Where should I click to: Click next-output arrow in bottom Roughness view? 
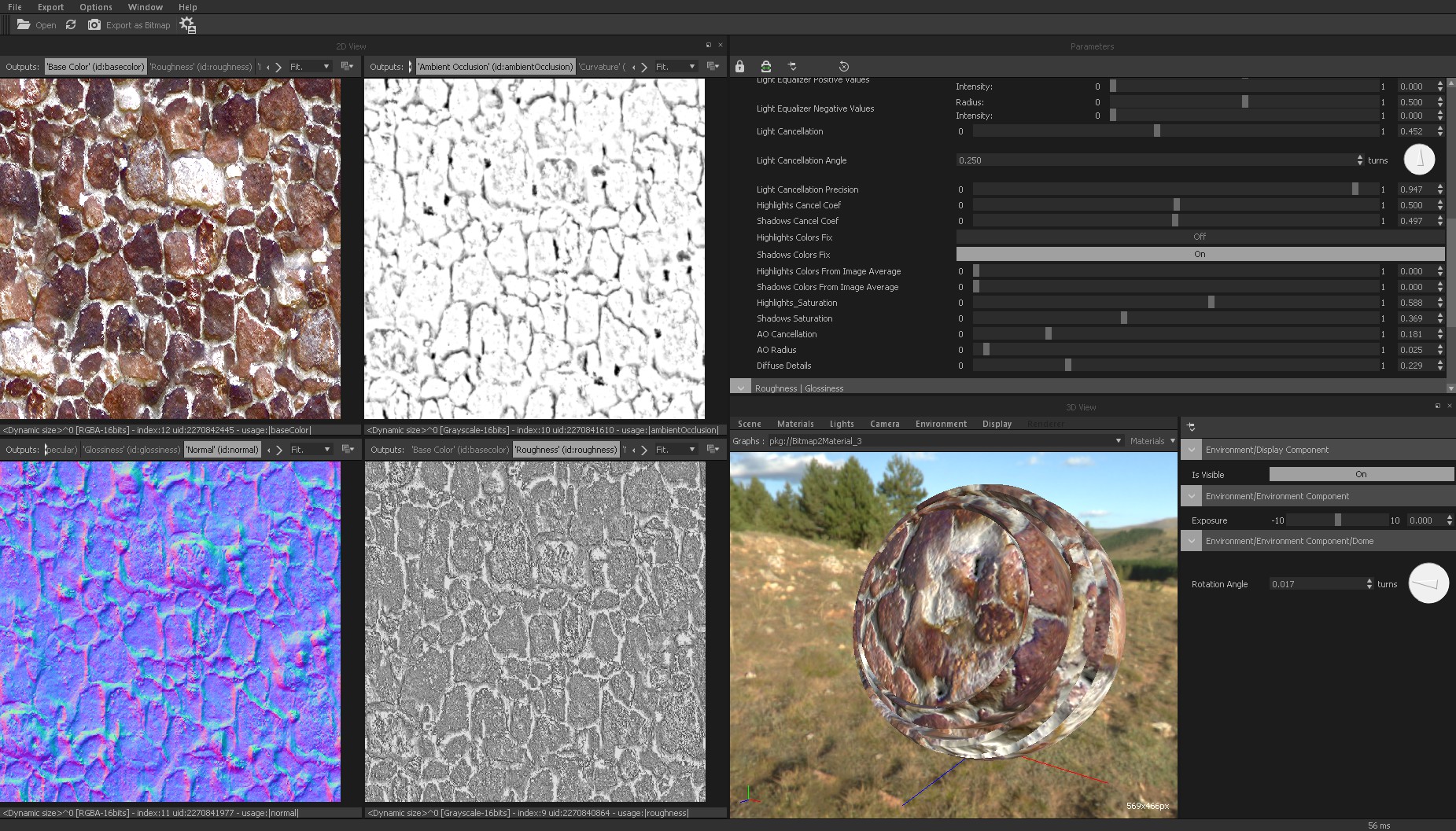point(644,450)
